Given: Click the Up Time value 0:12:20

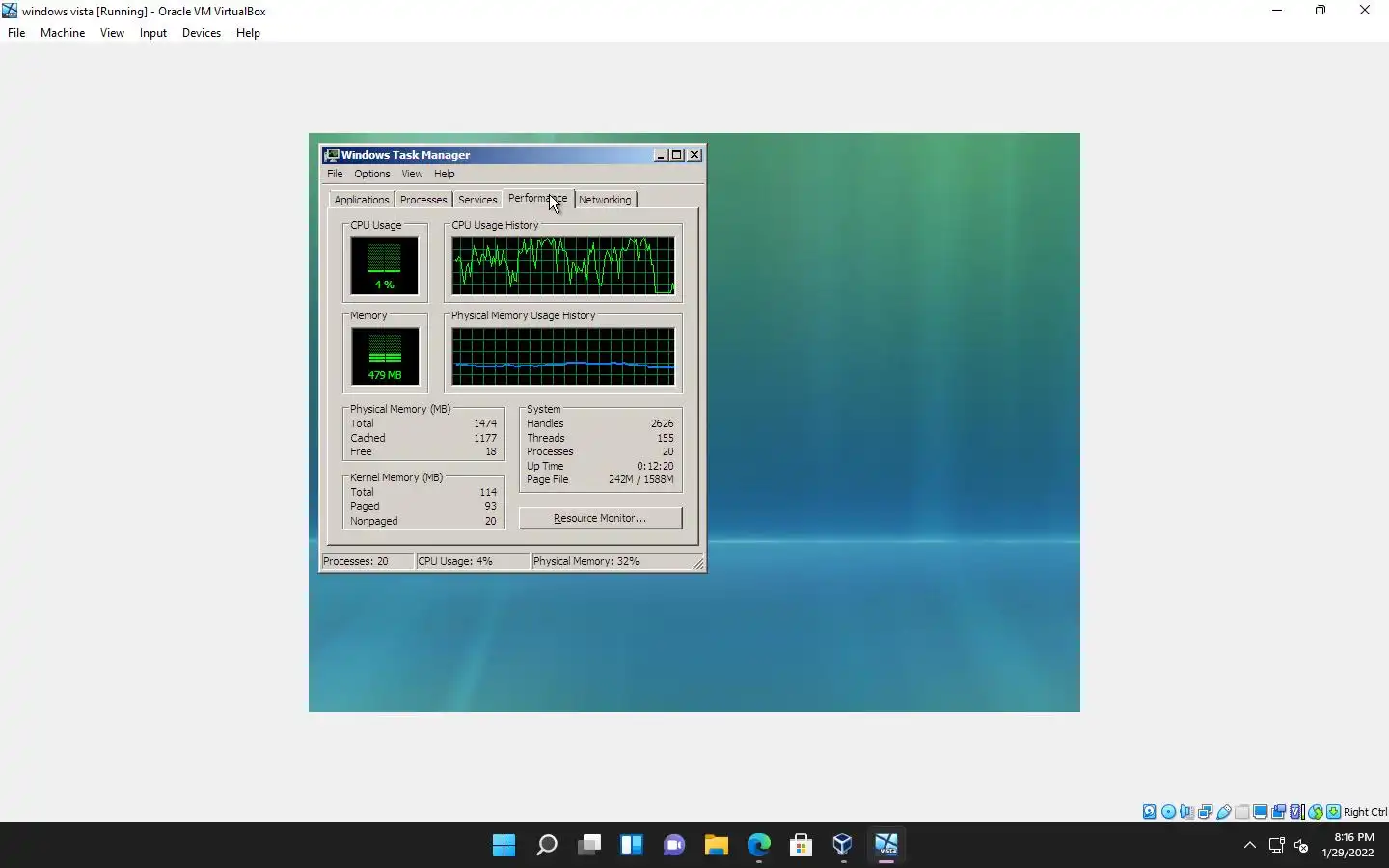Looking at the screenshot, I should click(655, 466).
